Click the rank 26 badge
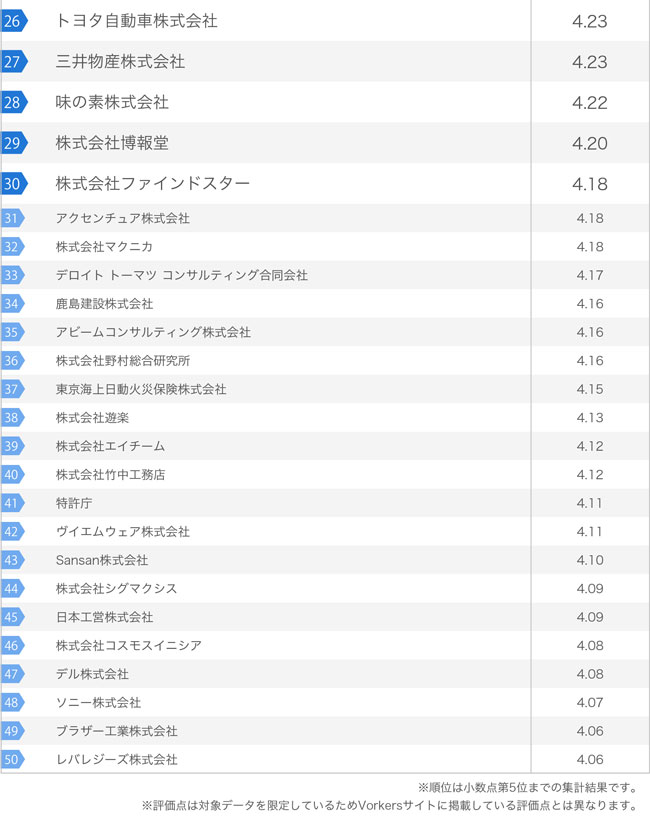The height and width of the screenshot is (818, 650). 14,21
